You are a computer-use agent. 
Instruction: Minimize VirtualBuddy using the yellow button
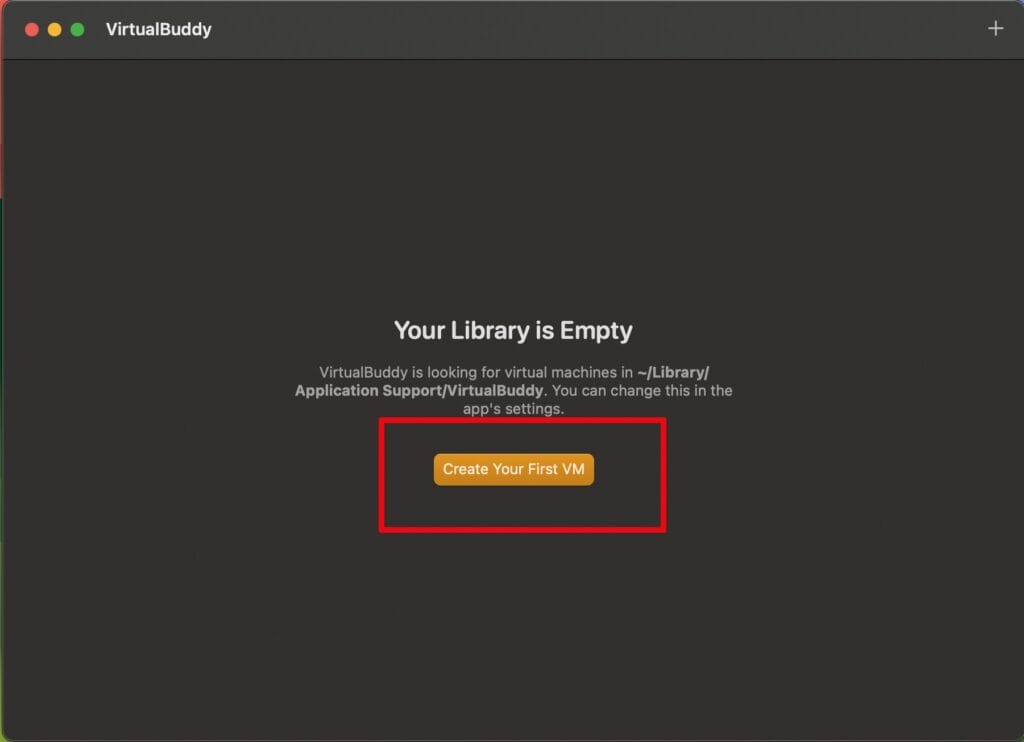[x=54, y=29]
